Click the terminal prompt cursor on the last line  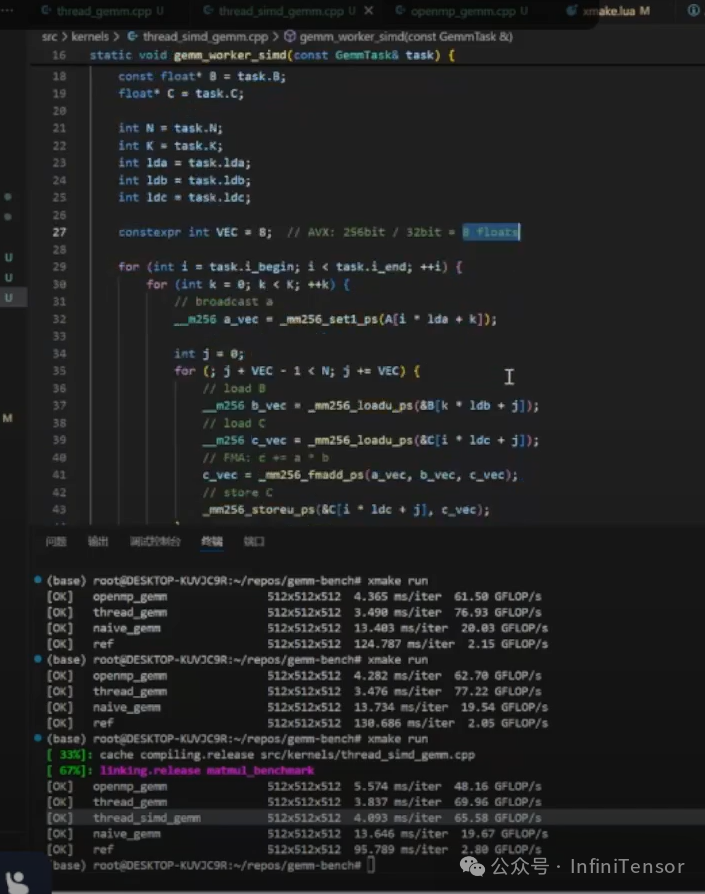click(x=371, y=865)
